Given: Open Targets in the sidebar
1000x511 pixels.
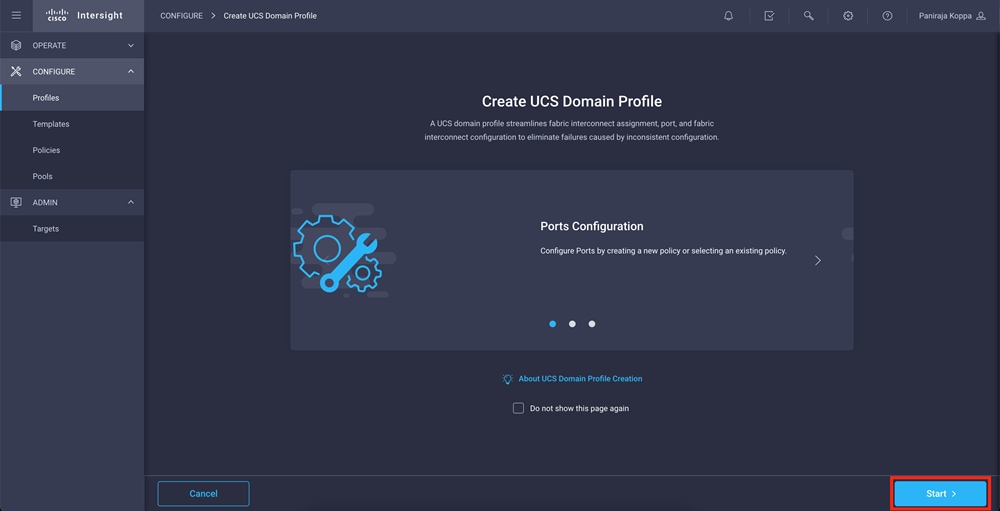Looking at the screenshot, I should (x=72, y=228).
